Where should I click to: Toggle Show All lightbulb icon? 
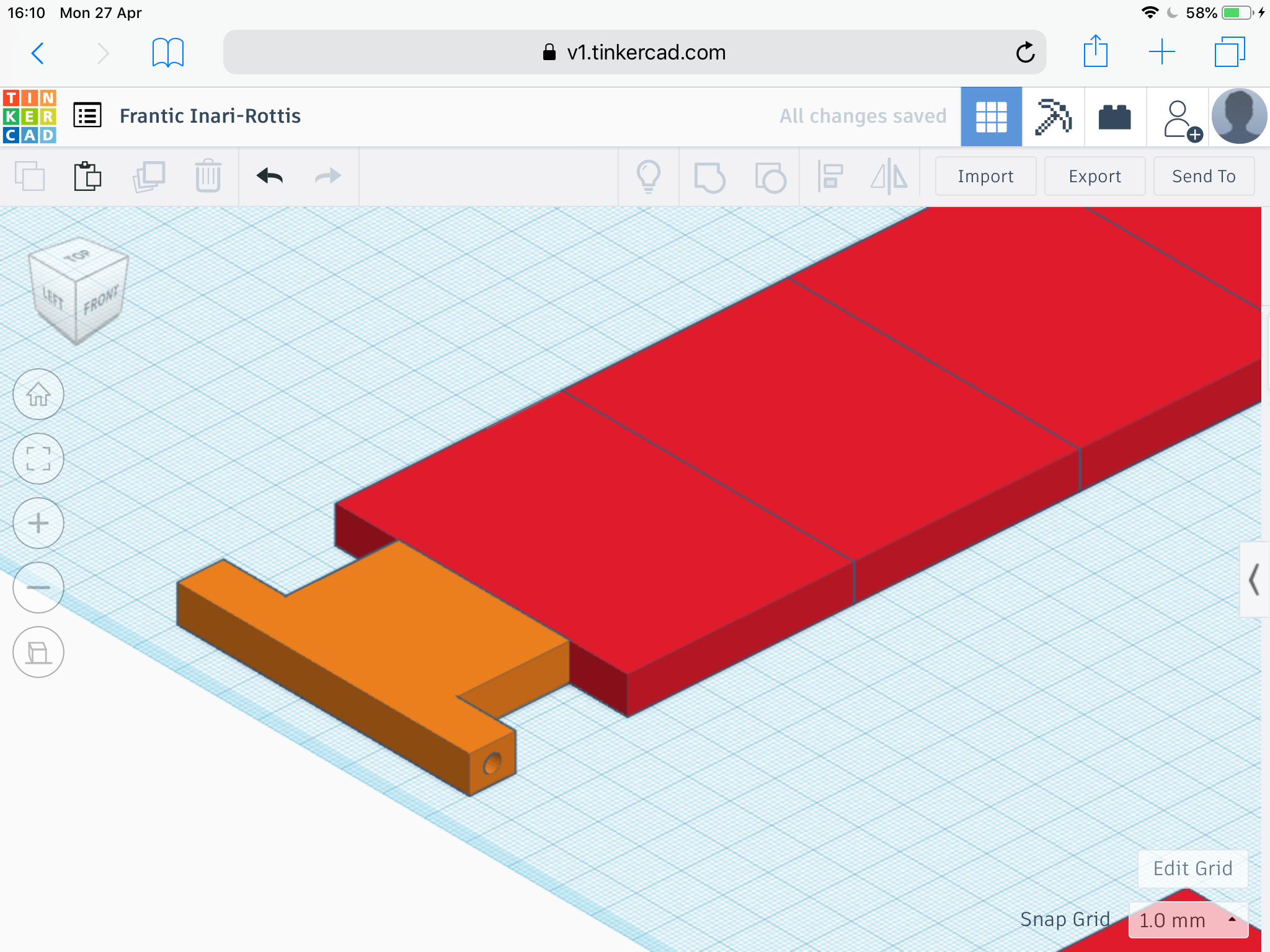click(649, 177)
